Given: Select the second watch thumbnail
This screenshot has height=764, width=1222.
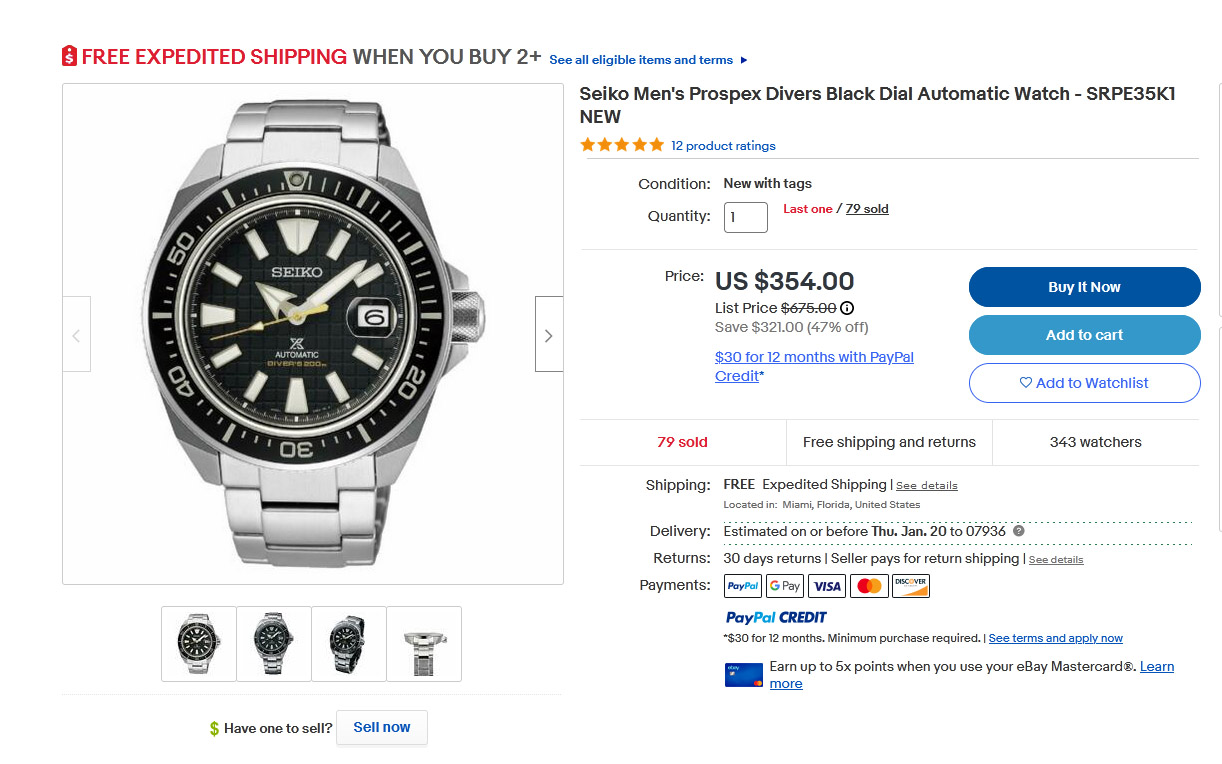Looking at the screenshot, I should 274,644.
